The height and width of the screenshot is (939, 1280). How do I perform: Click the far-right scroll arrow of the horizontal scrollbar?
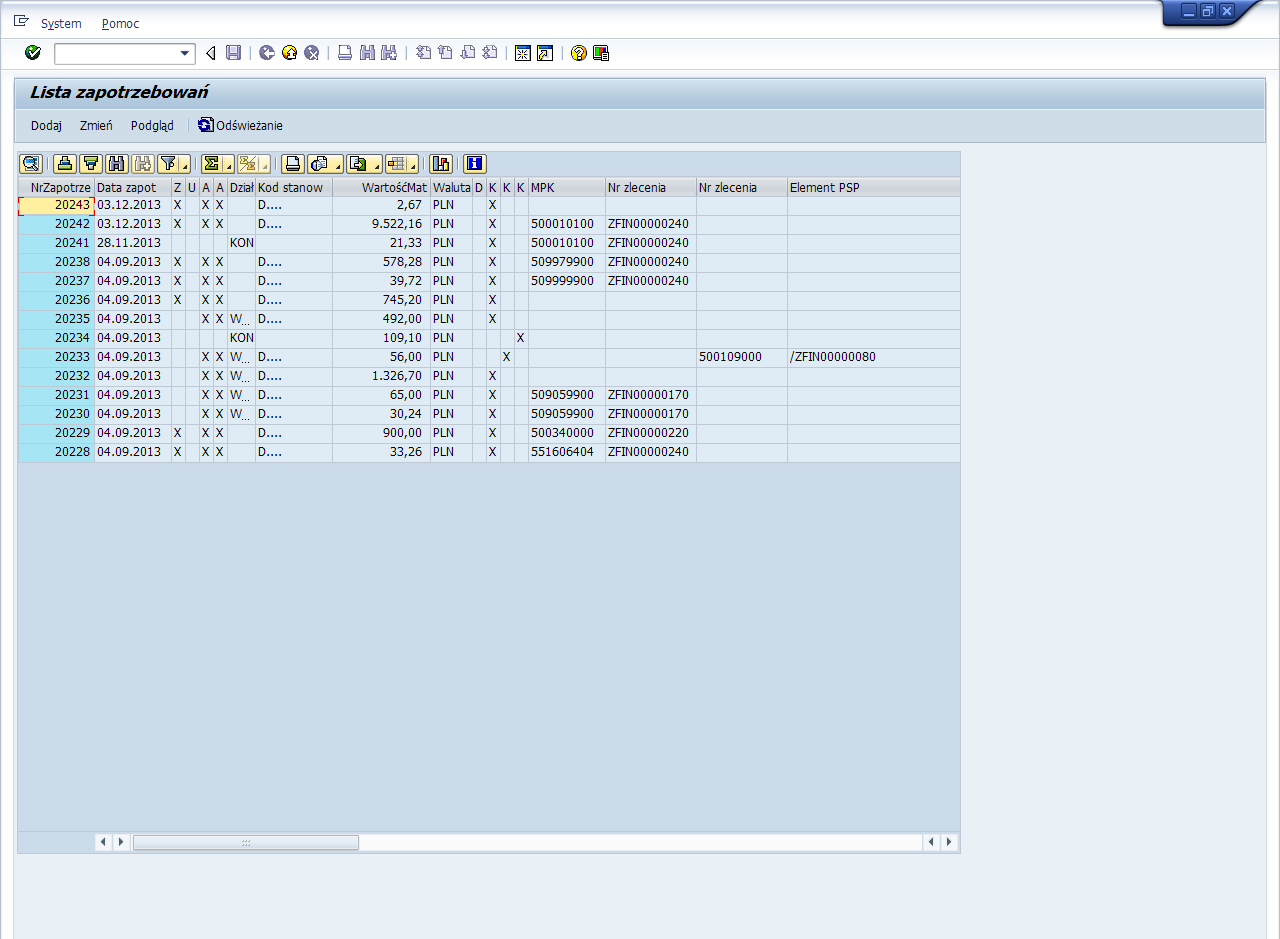coord(949,842)
